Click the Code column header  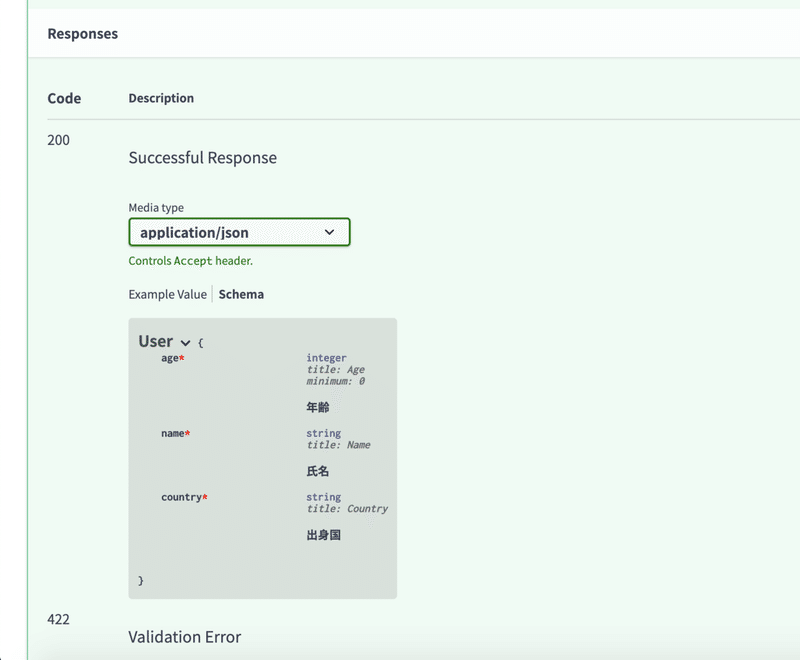click(64, 98)
